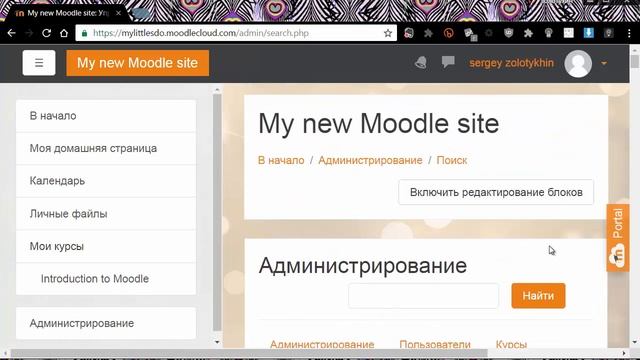Click the shield extension icon

tap(508, 33)
